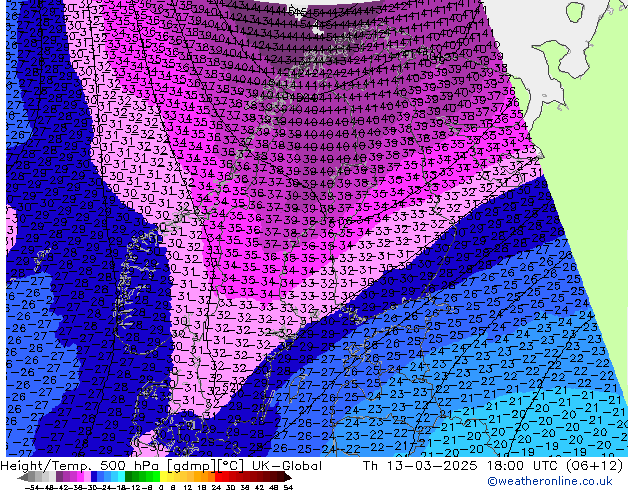
Task: Click the weatheronline.co.uk copyright link
Action: [x=549, y=481]
